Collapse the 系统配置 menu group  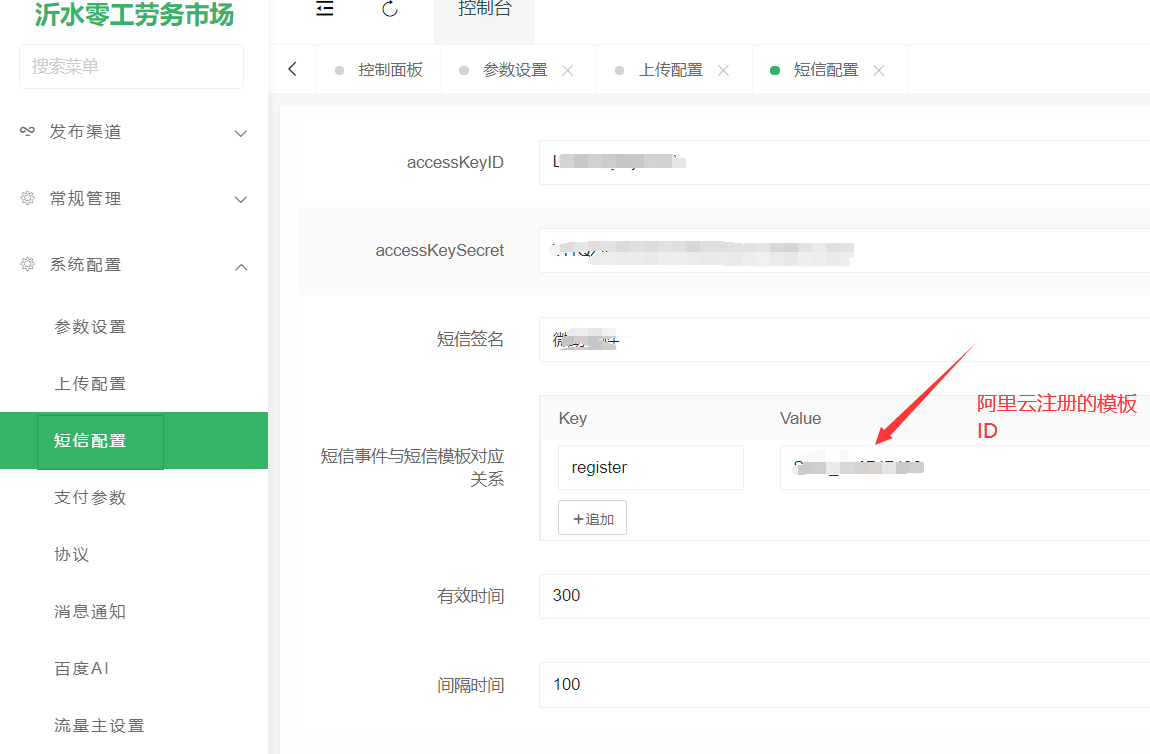(x=134, y=265)
